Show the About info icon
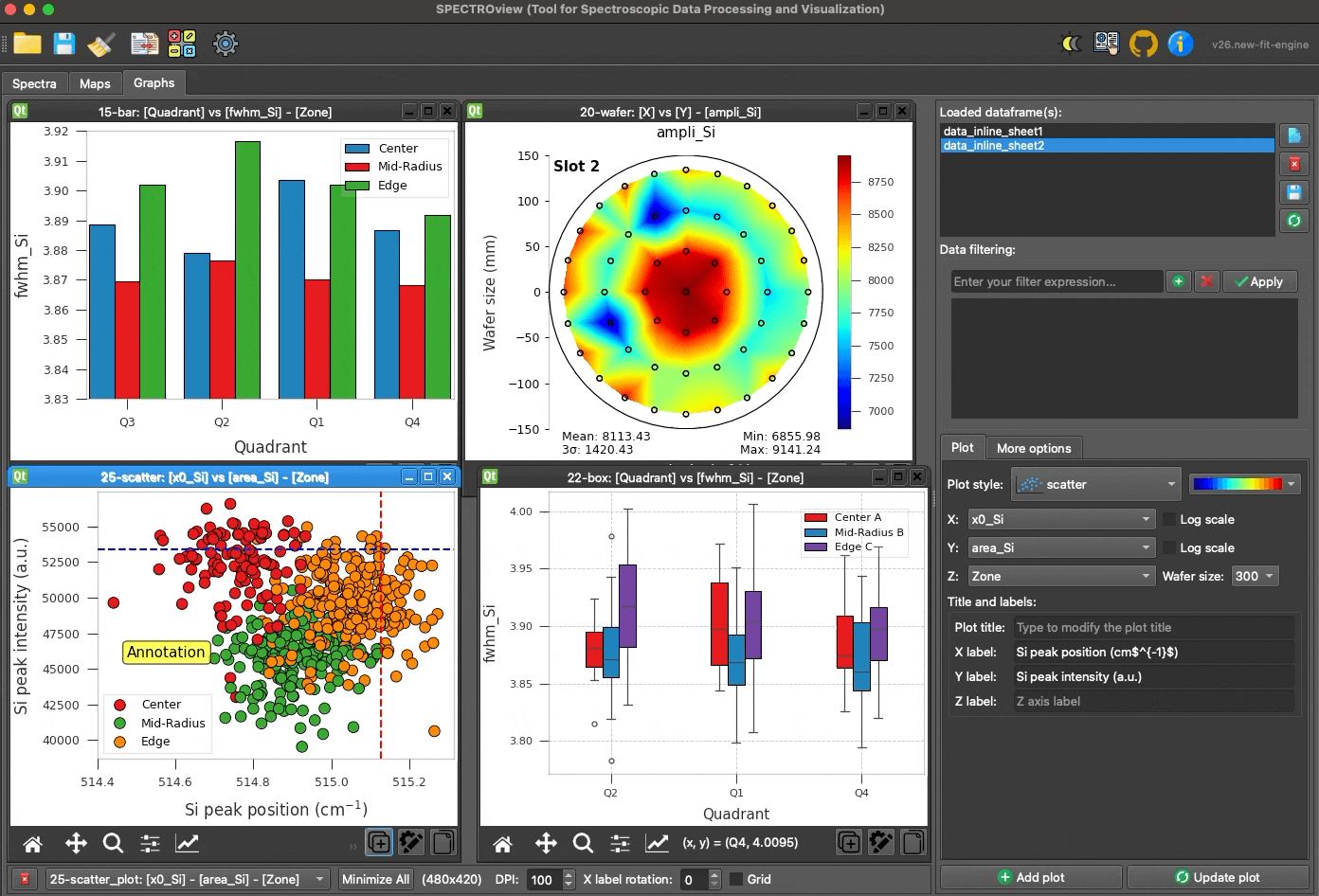Viewport: 1319px width, 896px height. (1181, 44)
